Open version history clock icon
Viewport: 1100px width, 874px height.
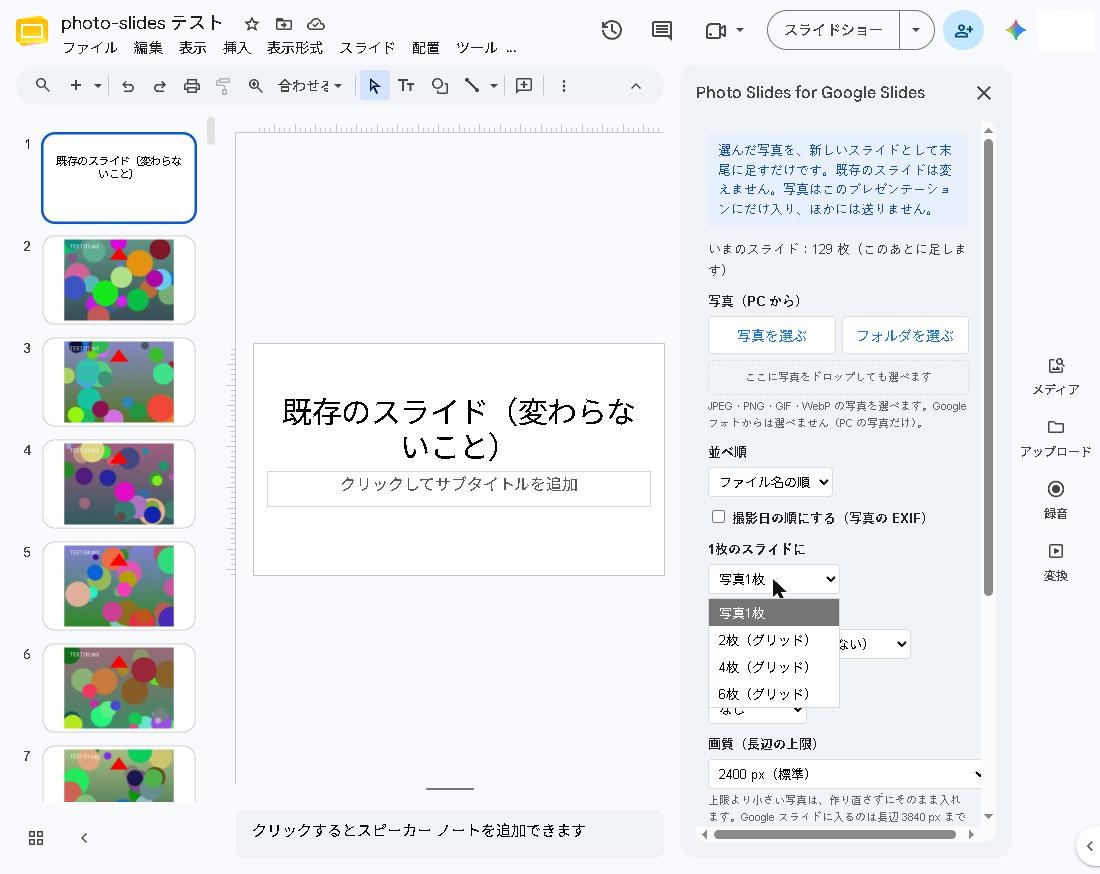pos(612,30)
